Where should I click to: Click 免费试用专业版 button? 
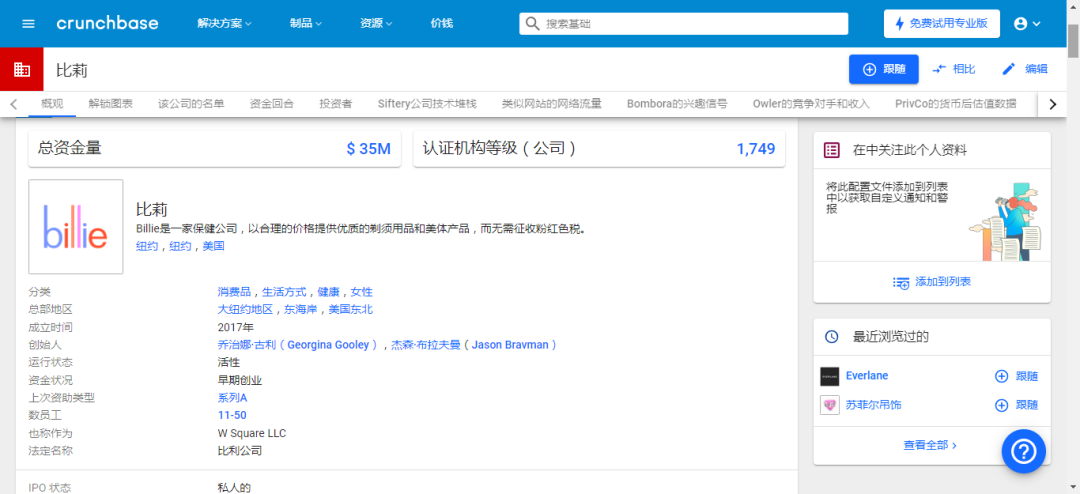coord(942,23)
